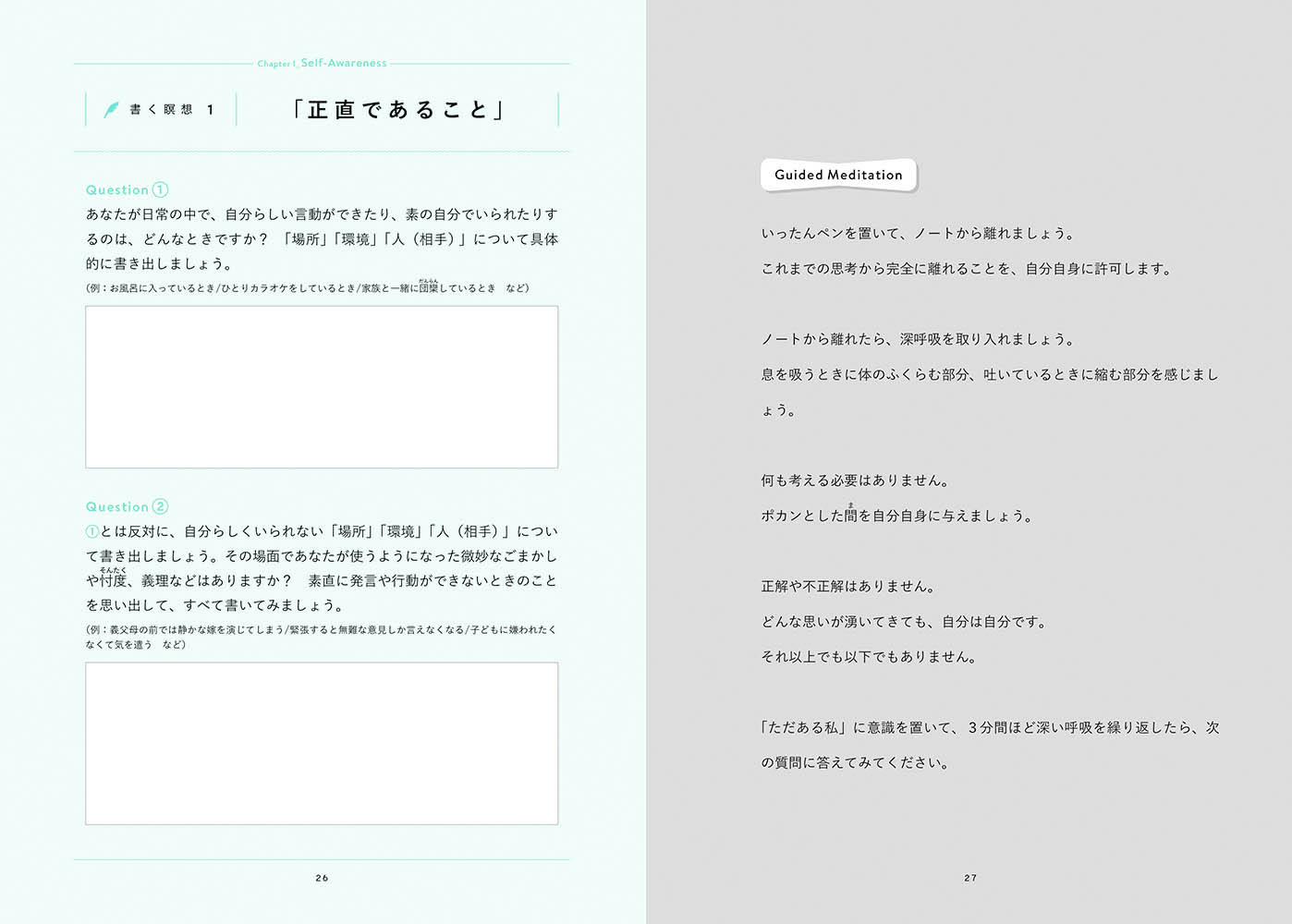Click the line 正解や不正解はありません
1292x924 pixels.
click(x=848, y=587)
